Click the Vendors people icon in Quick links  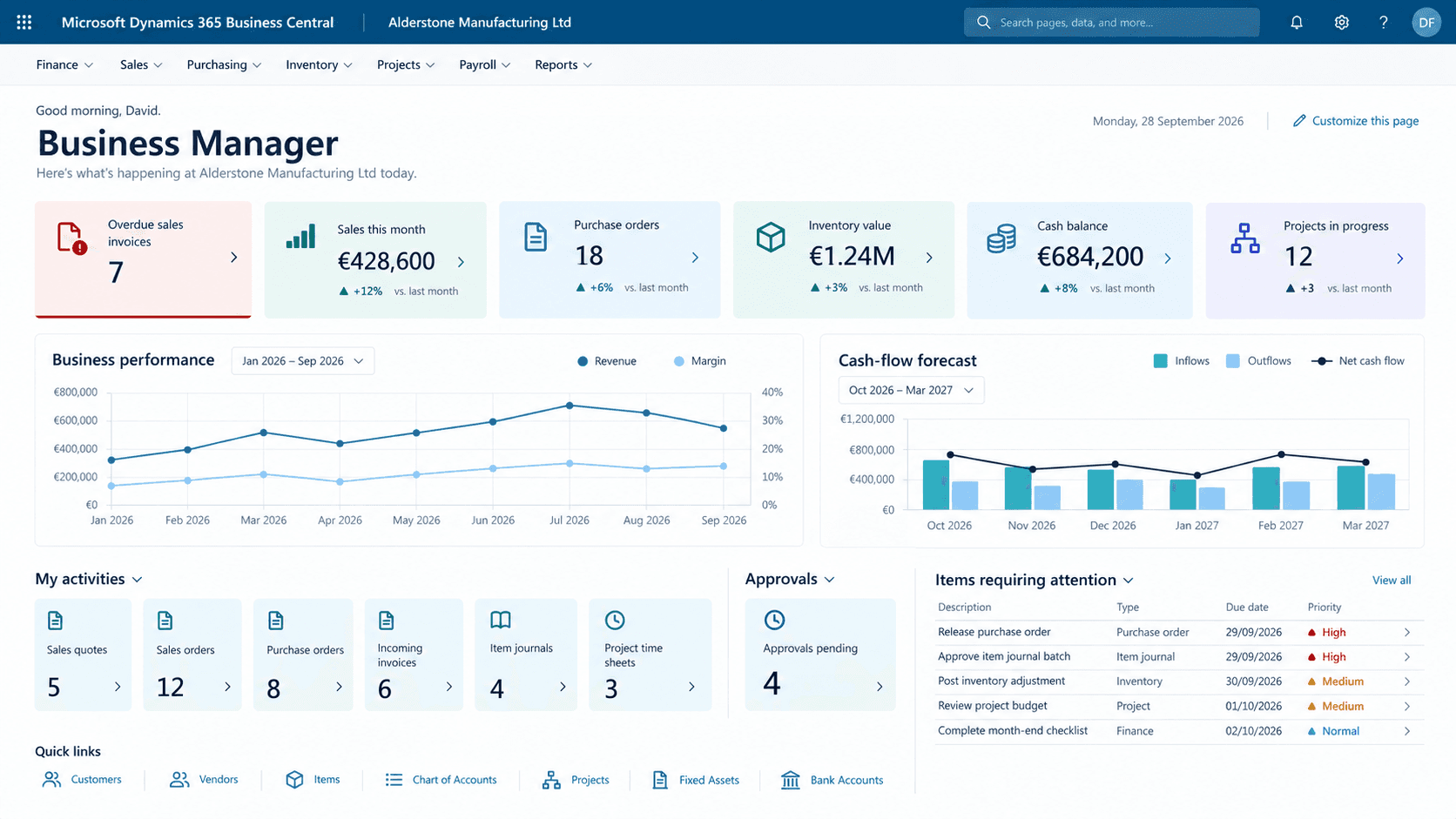(x=179, y=780)
